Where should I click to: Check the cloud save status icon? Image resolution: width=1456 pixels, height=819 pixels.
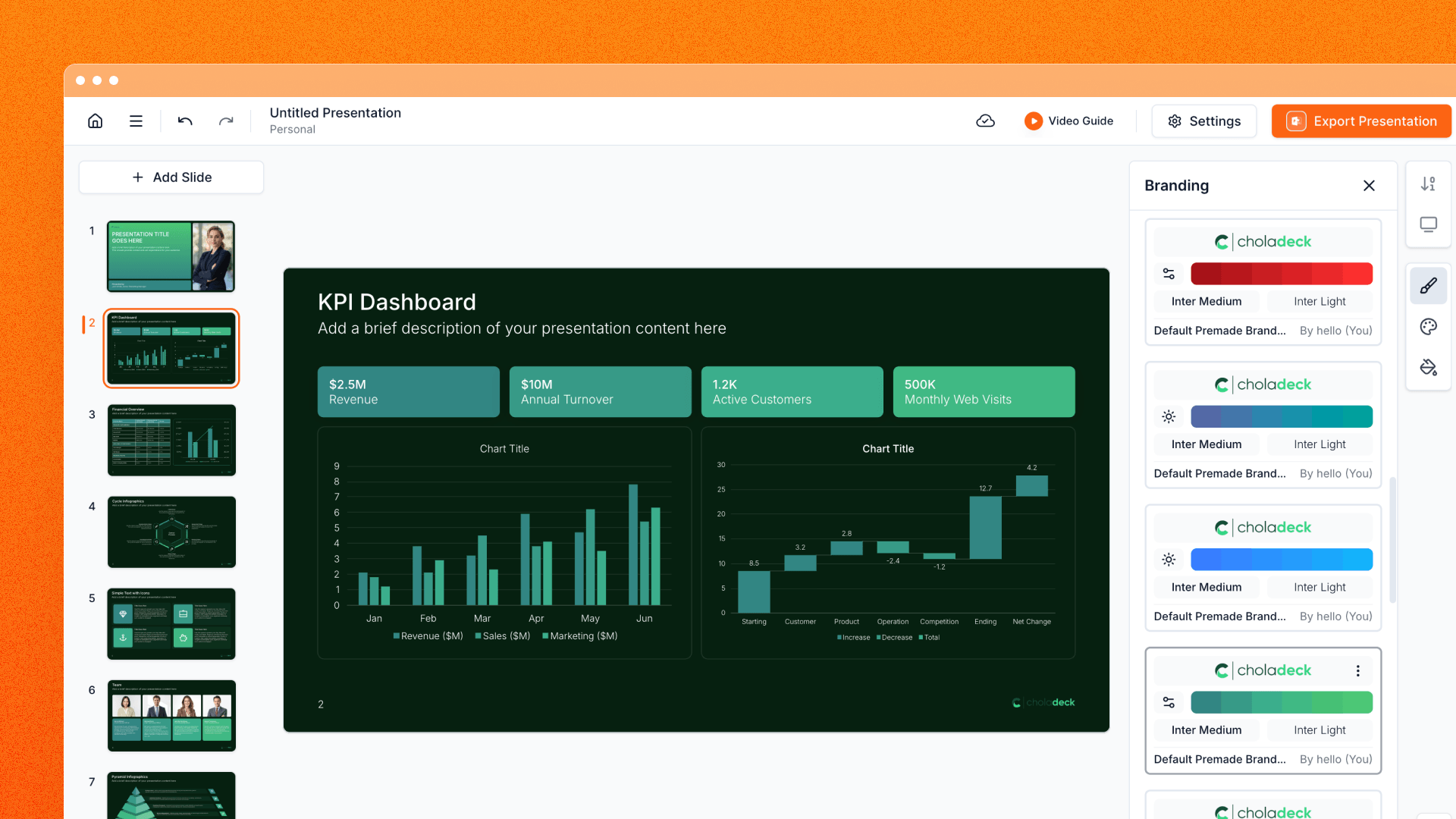coord(985,121)
